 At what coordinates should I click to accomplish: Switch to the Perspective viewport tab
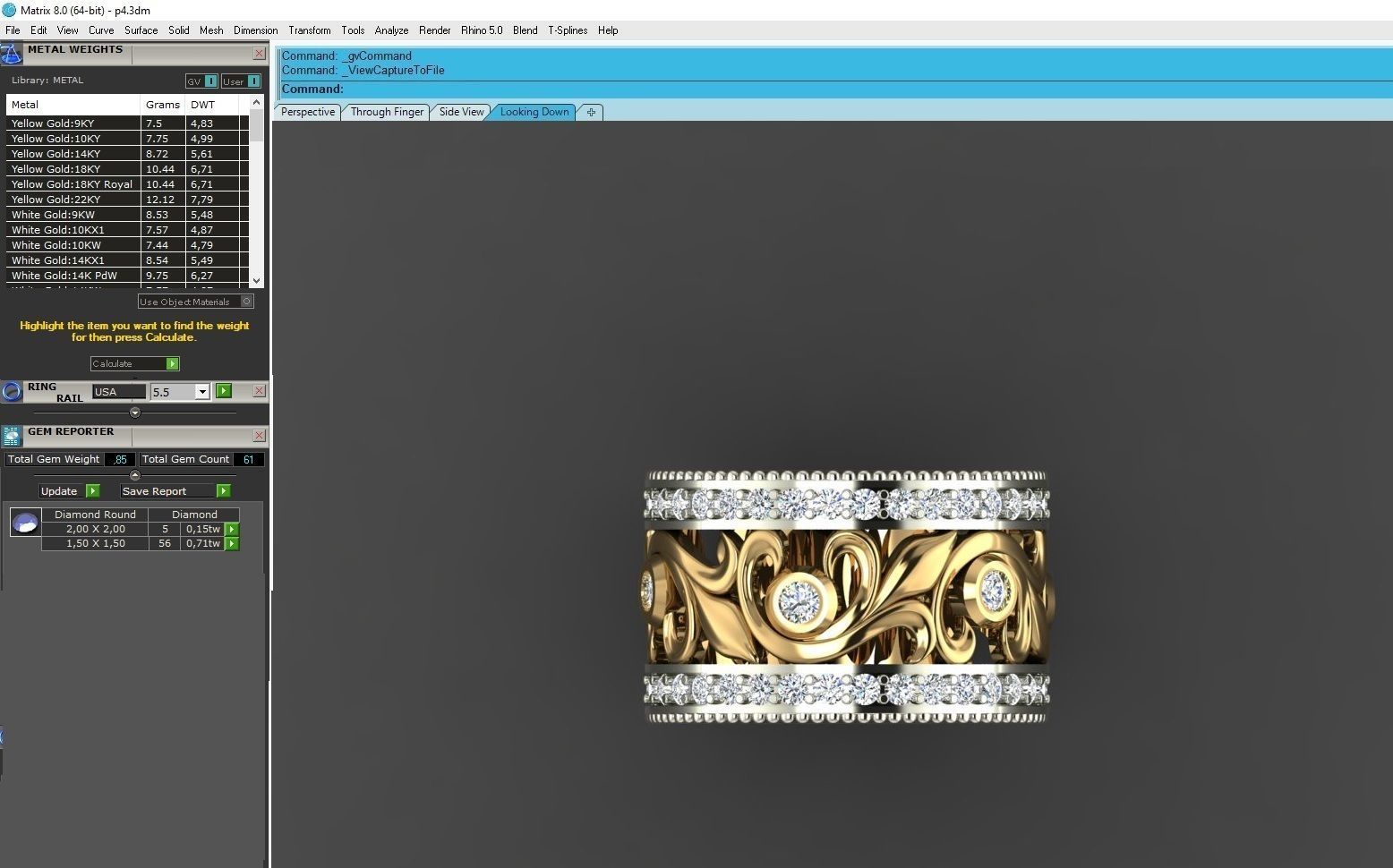coord(307,112)
